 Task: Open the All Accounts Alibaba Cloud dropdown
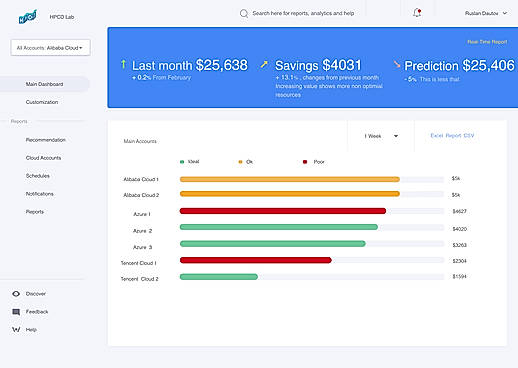coord(50,48)
